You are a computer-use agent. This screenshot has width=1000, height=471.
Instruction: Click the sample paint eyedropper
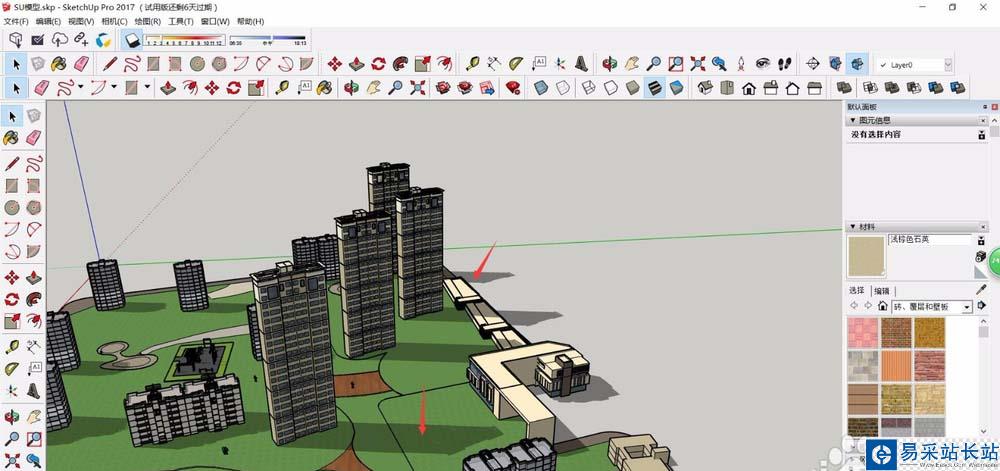[981, 290]
